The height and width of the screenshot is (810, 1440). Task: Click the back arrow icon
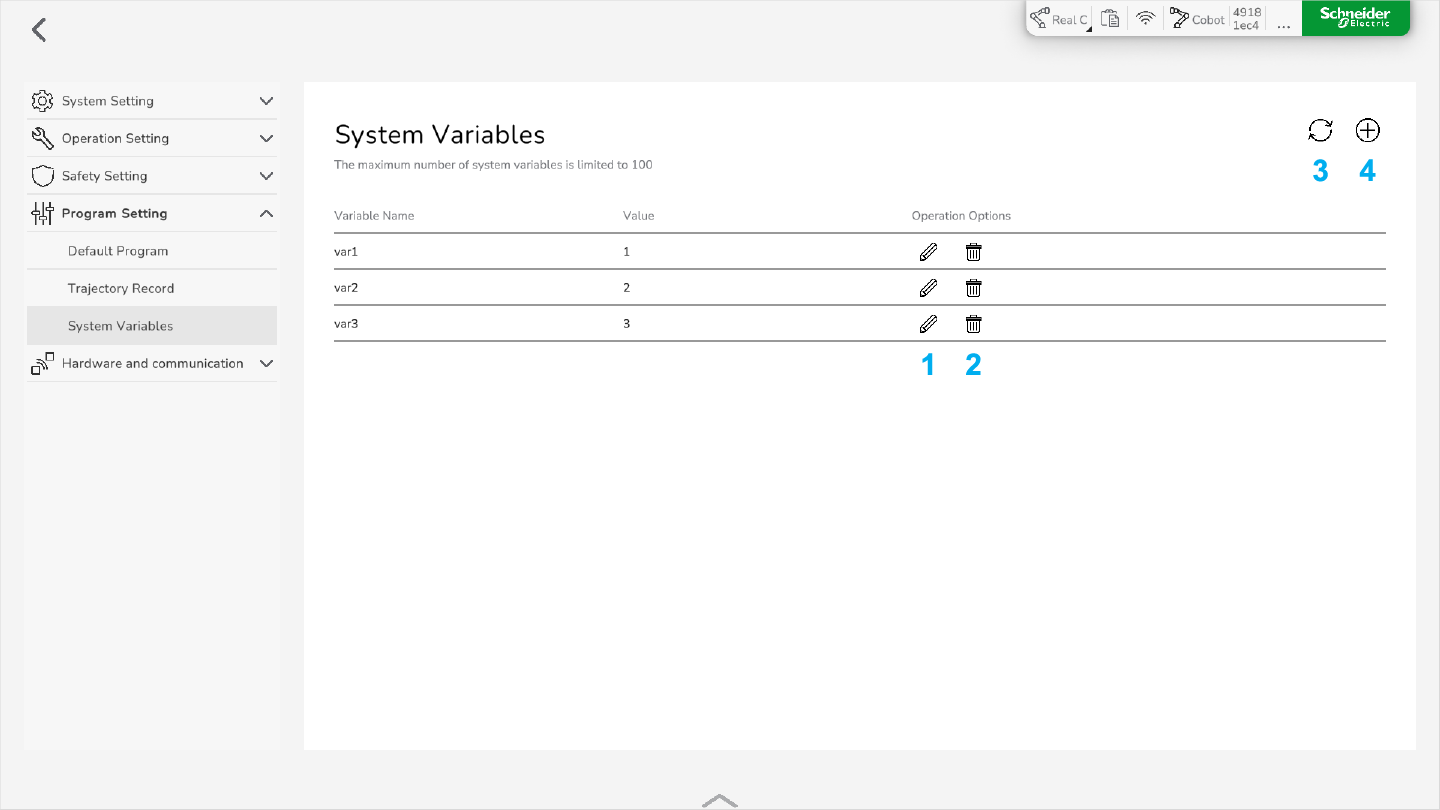39,30
